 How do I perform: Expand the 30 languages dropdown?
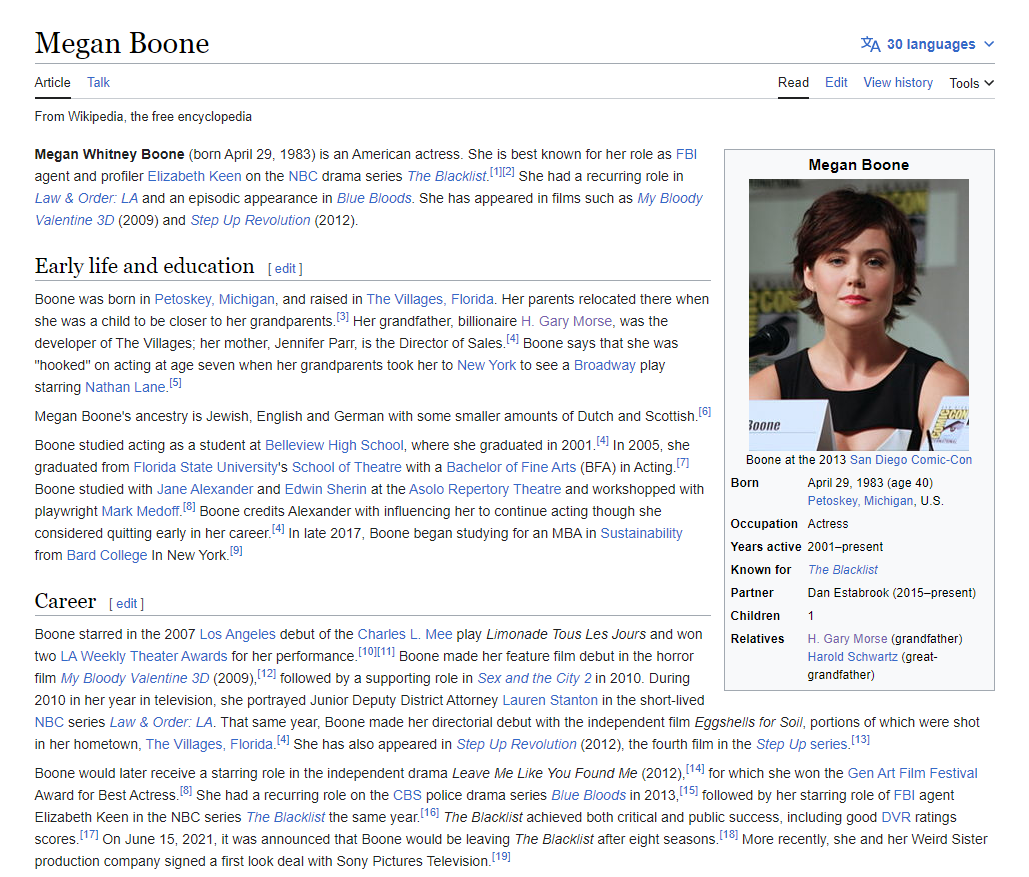[x=928, y=44]
